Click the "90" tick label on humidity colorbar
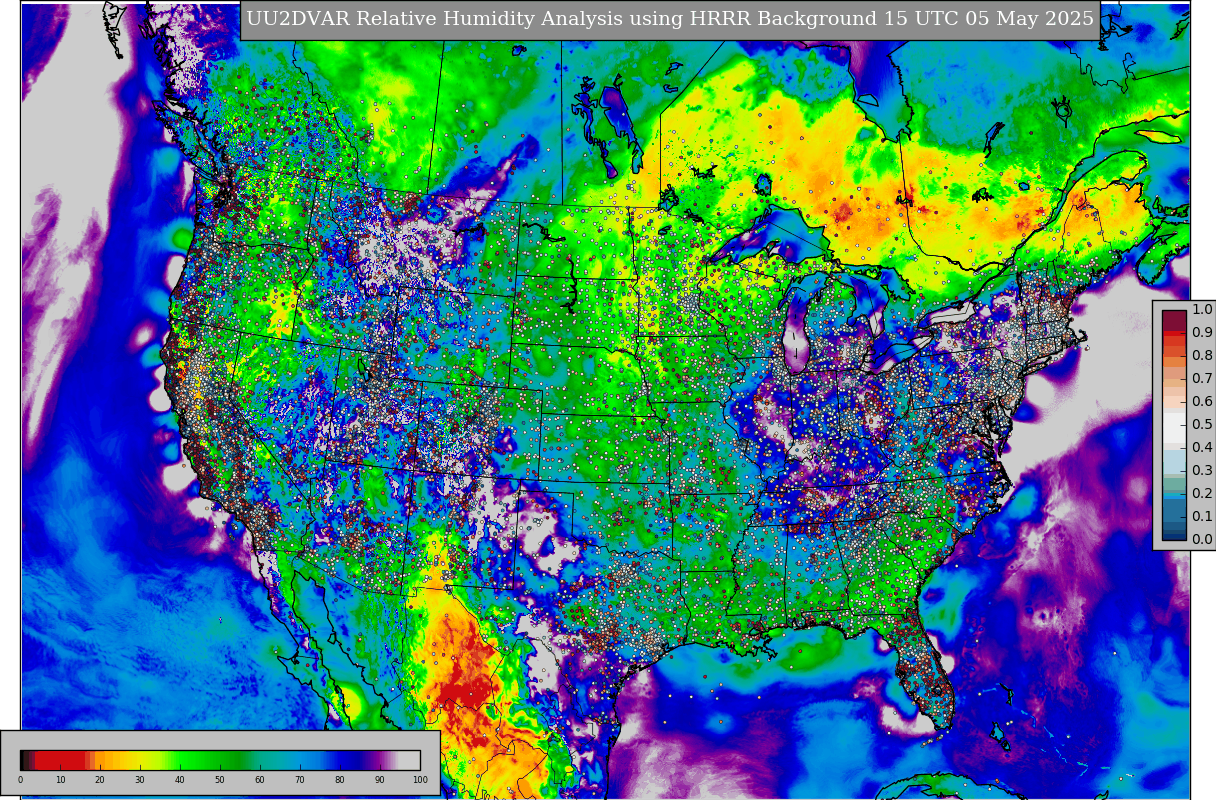This screenshot has width=1216, height=800. pyautogui.click(x=380, y=780)
